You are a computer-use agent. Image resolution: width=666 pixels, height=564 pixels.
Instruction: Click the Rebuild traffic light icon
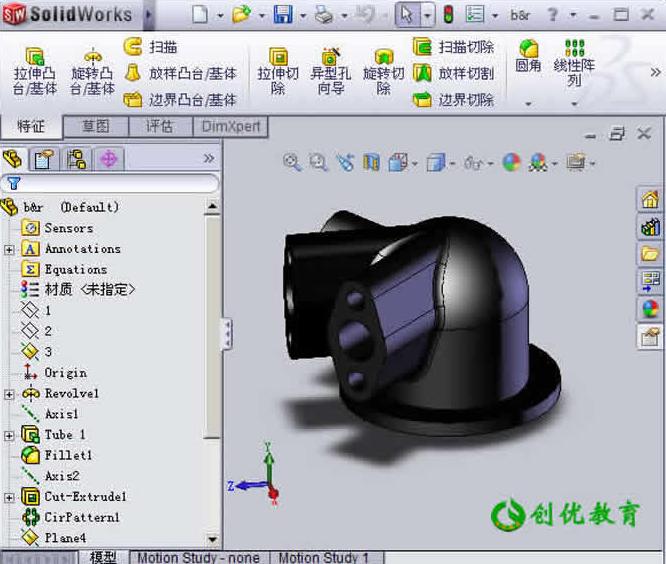(448, 15)
